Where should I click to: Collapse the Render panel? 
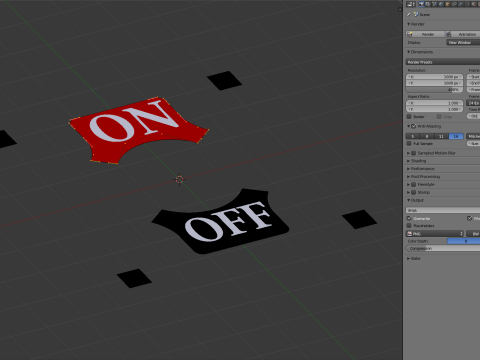coord(409,24)
